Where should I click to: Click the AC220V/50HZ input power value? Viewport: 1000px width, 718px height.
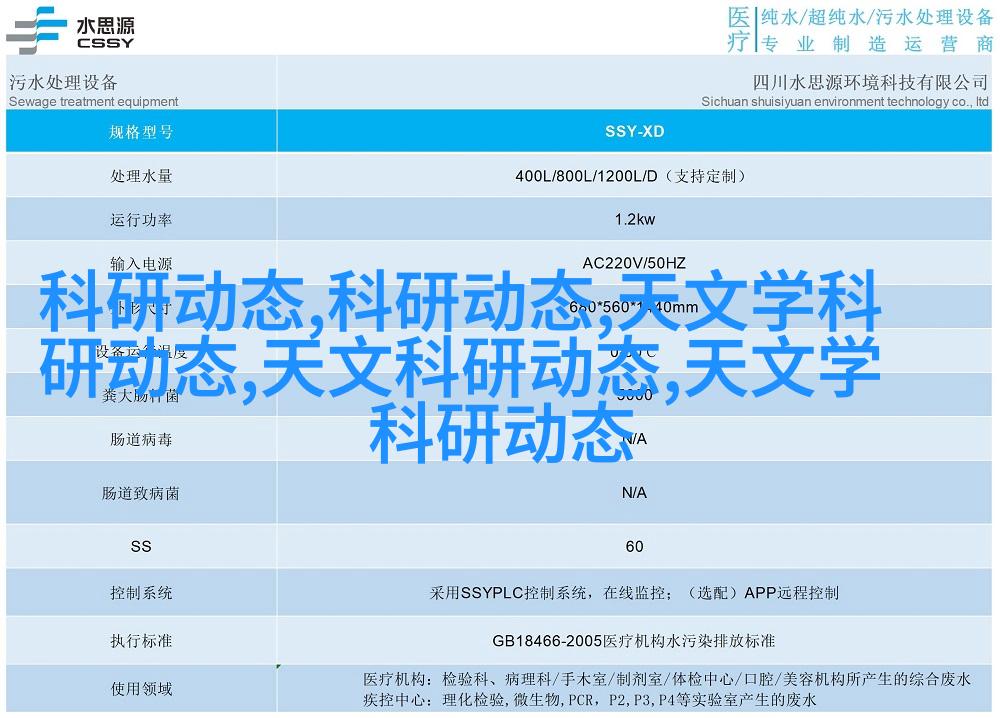tap(634, 264)
